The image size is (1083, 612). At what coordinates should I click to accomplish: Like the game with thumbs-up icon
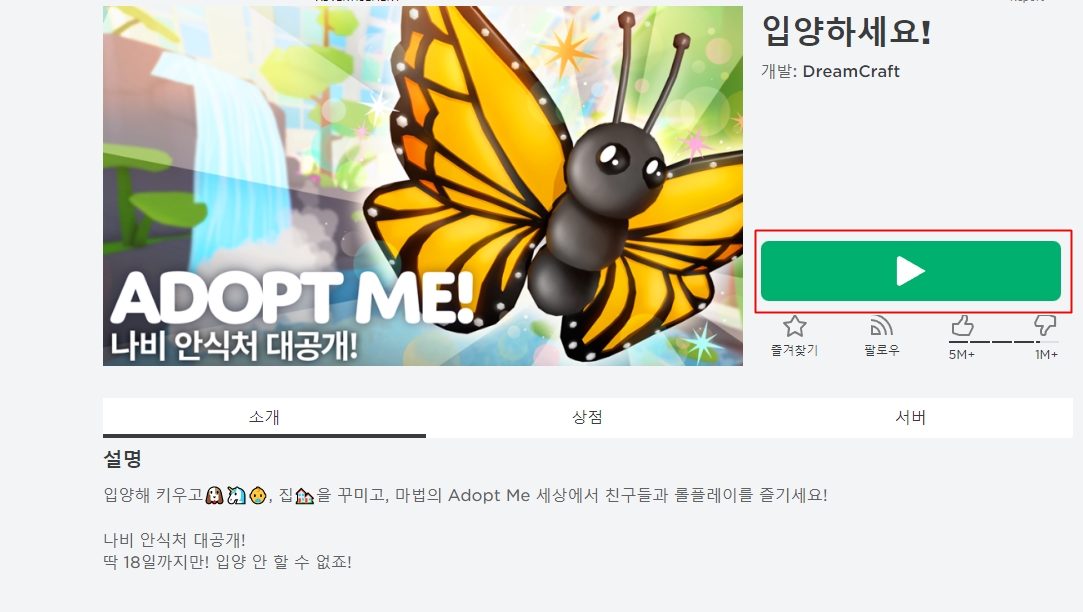(962, 325)
